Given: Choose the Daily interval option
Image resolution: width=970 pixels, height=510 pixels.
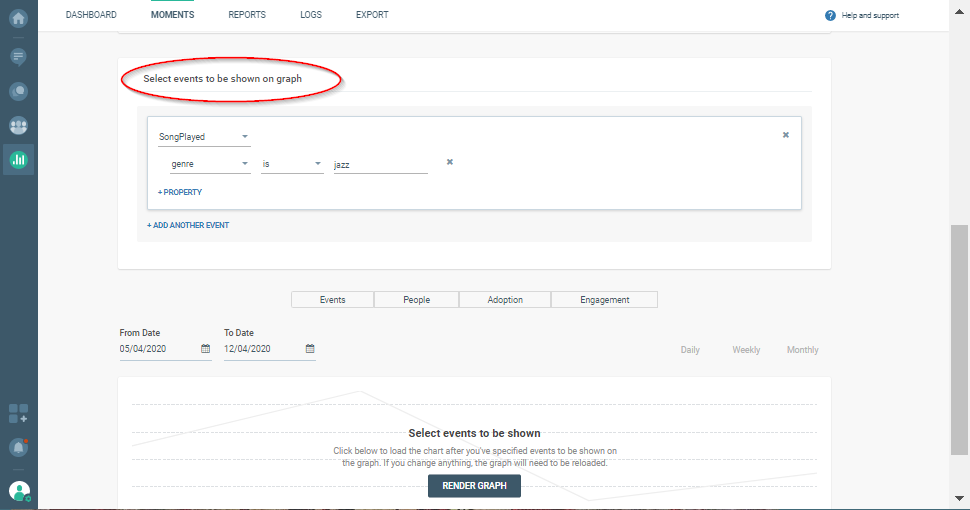Looking at the screenshot, I should 690,350.
